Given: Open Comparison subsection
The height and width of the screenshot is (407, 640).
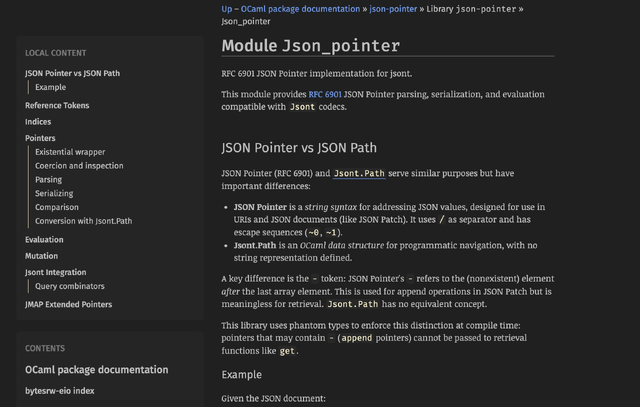Looking at the screenshot, I should pyautogui.click(x=57, y=207).
